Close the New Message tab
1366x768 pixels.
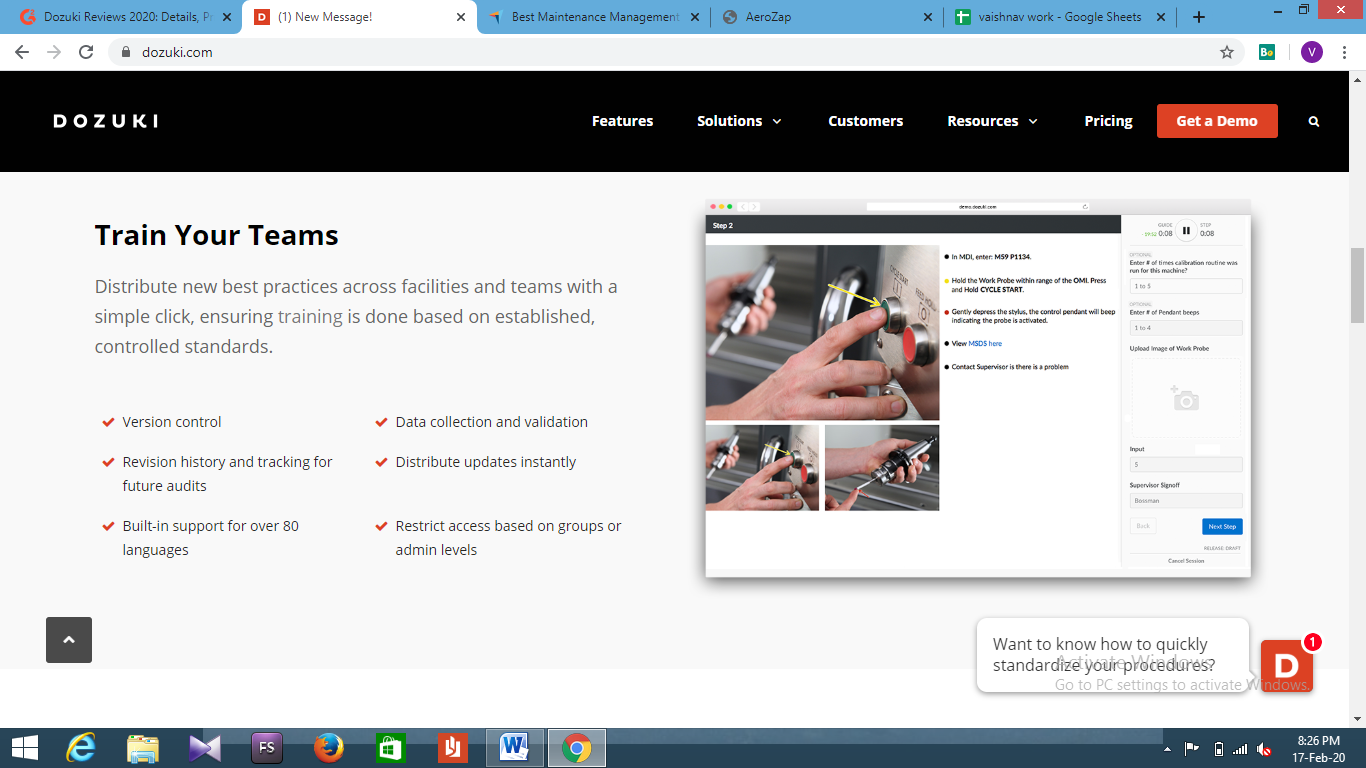tap(461, 17)
